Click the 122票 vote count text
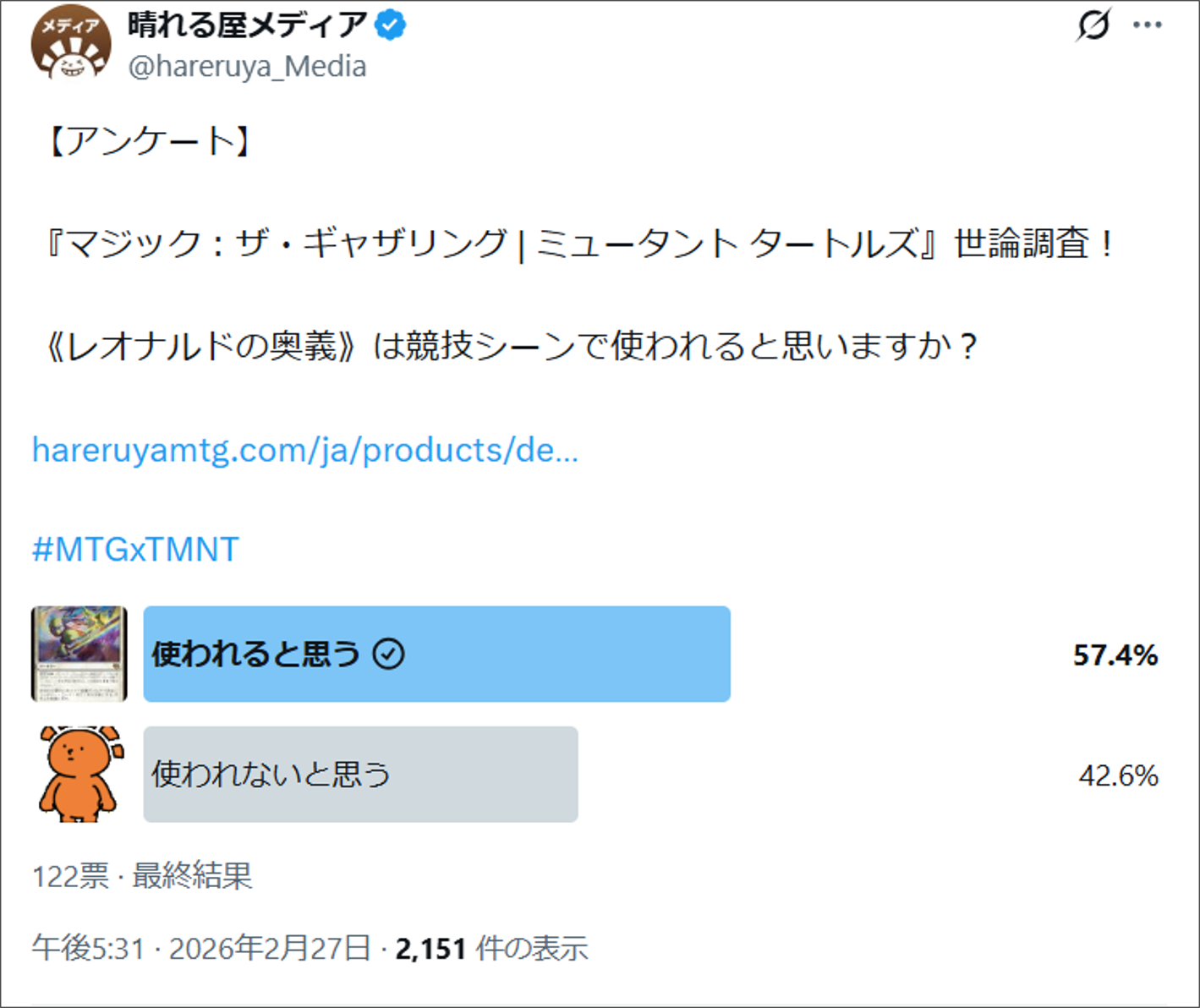The width and height of the screenshot is (1200, 1008). pos(71,876)
